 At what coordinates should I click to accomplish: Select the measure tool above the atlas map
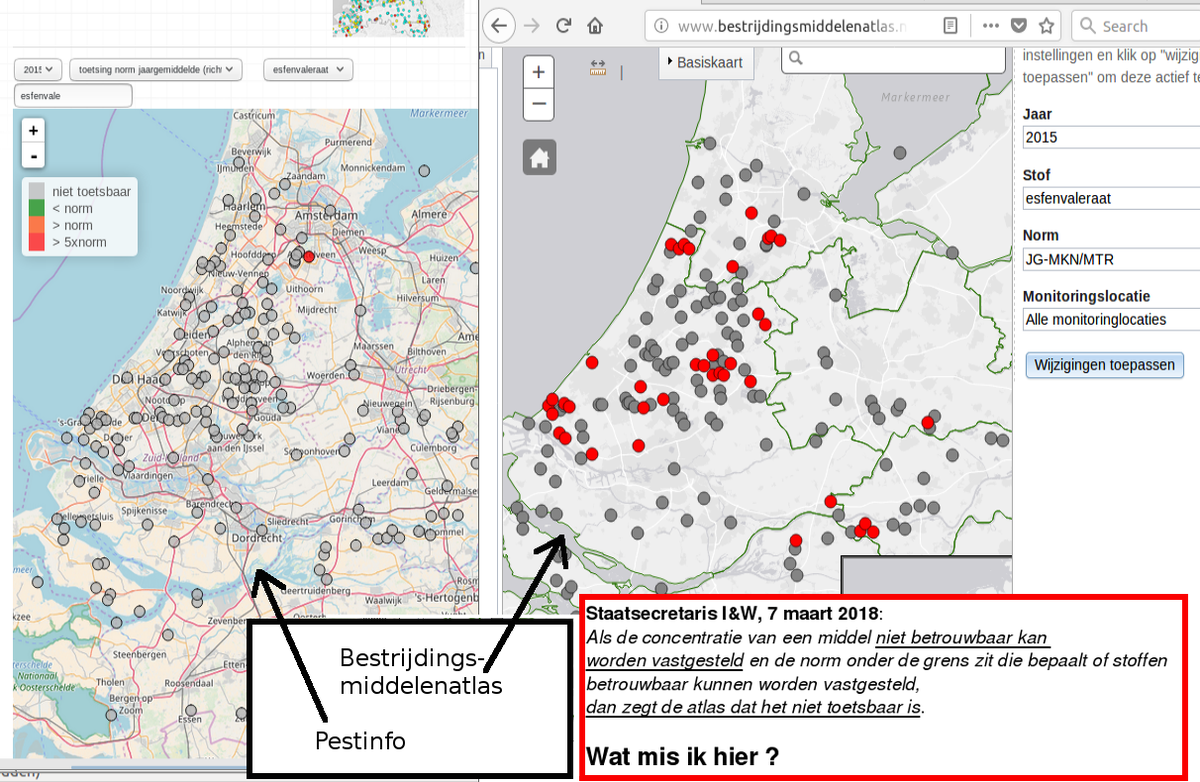click(597, 66)
